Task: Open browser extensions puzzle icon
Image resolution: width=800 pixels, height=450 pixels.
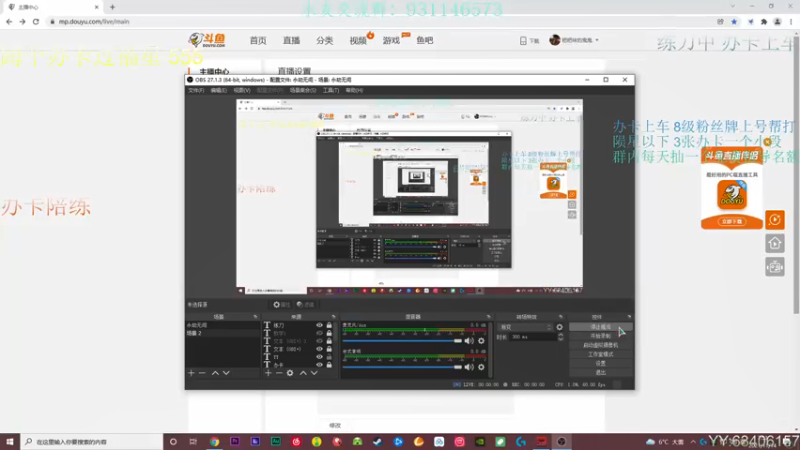Action: (764, 21)
